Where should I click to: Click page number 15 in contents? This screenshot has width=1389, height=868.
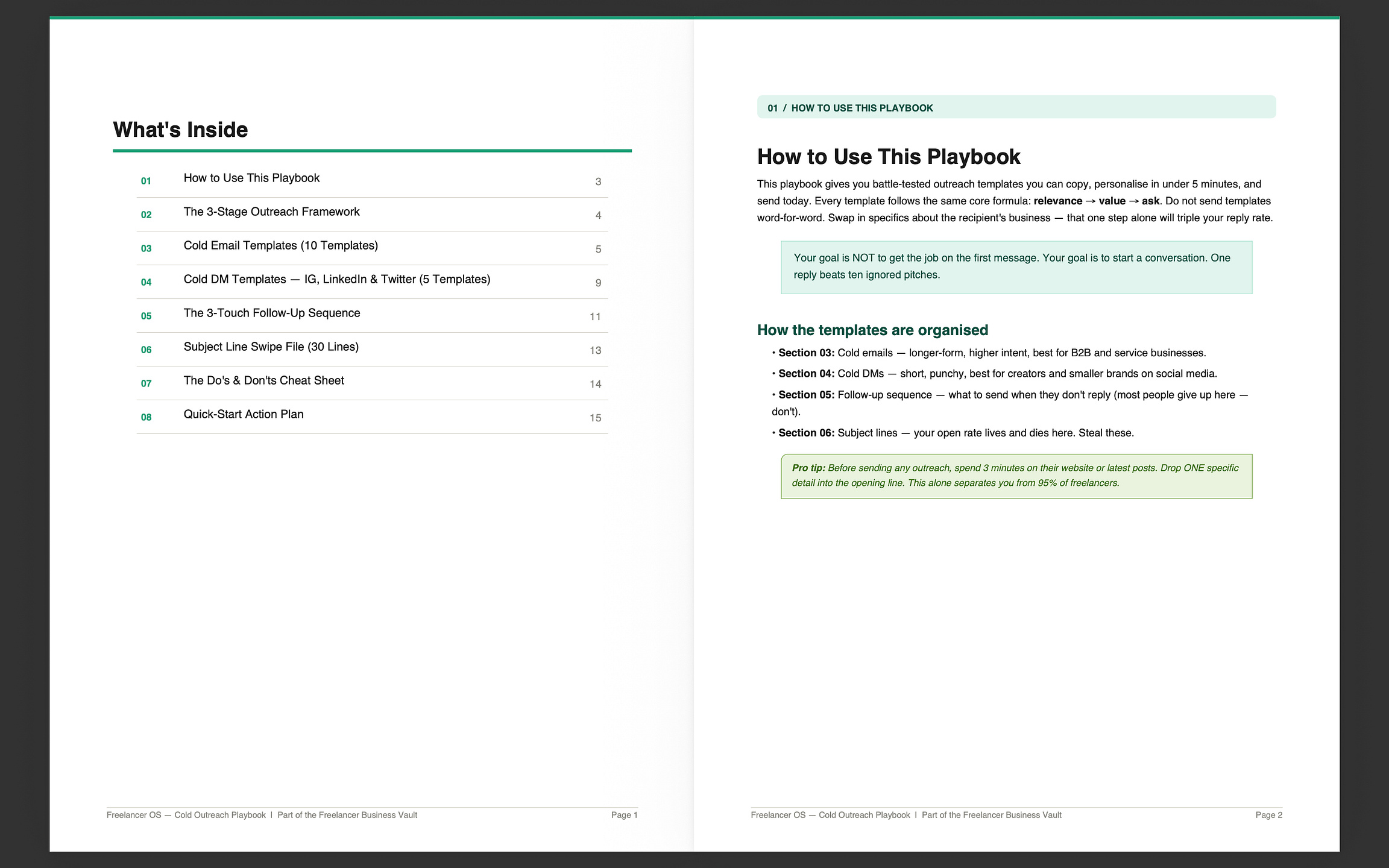(x=595, y=418)
